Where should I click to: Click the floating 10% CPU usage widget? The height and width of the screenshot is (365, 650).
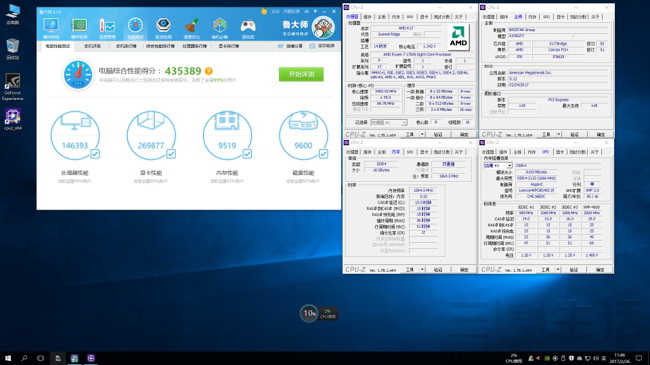pyautogui.click(x=318, y=313)
